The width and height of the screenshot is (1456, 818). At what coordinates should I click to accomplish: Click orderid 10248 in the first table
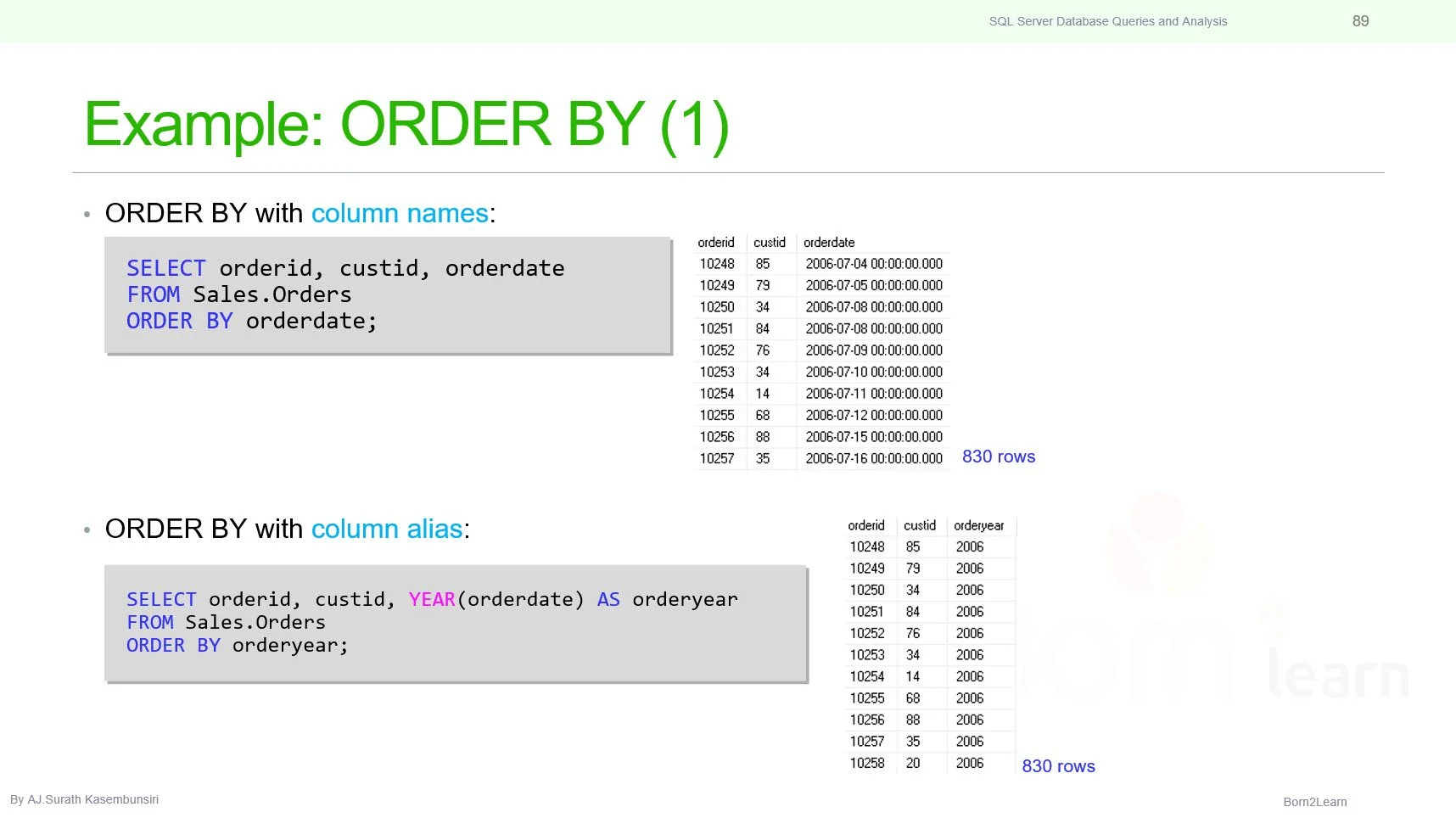[717, 264]
